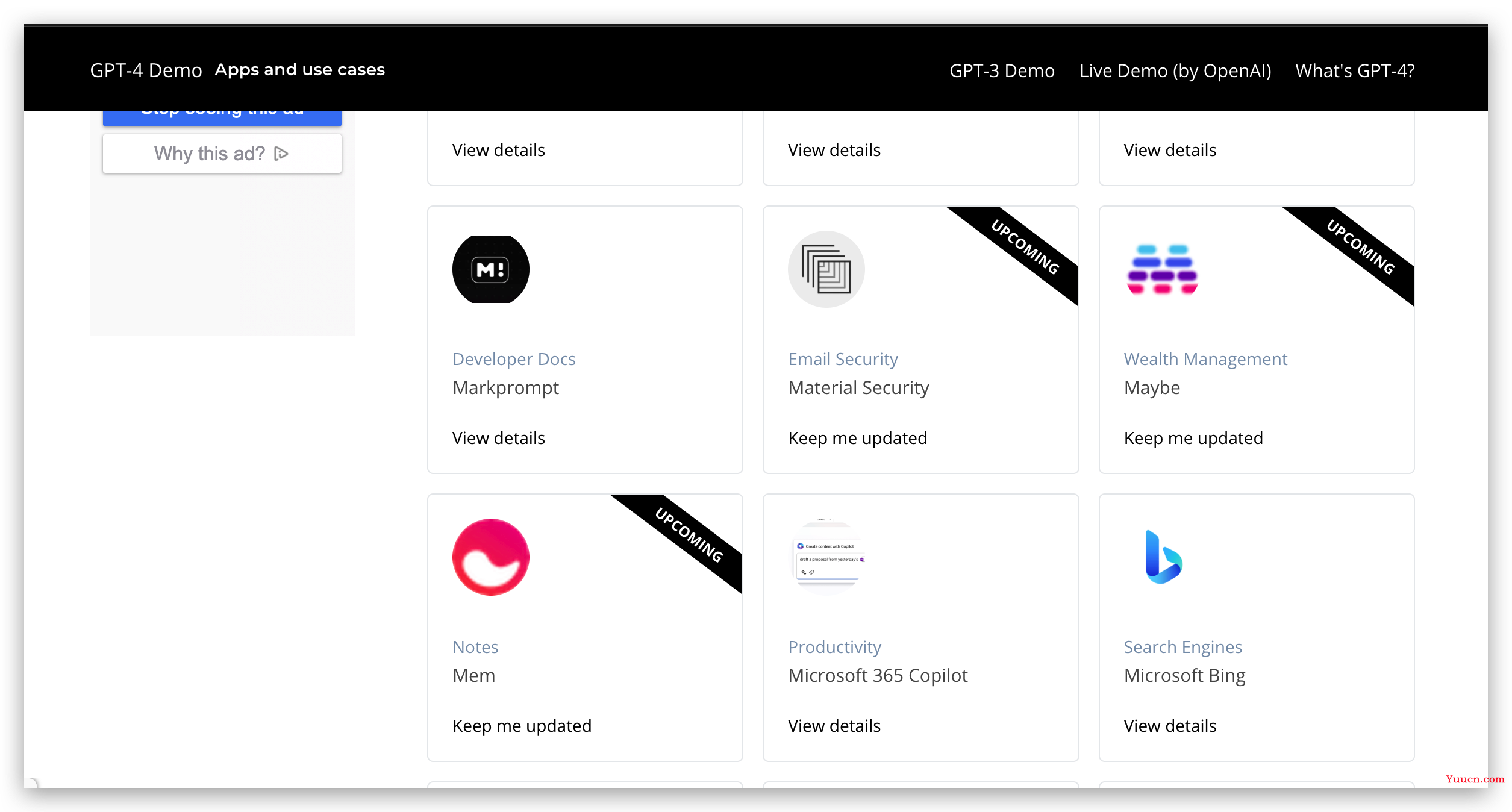Keep me updated for Maybe
1512x812 pixels.
click(x=1191, y=437)
